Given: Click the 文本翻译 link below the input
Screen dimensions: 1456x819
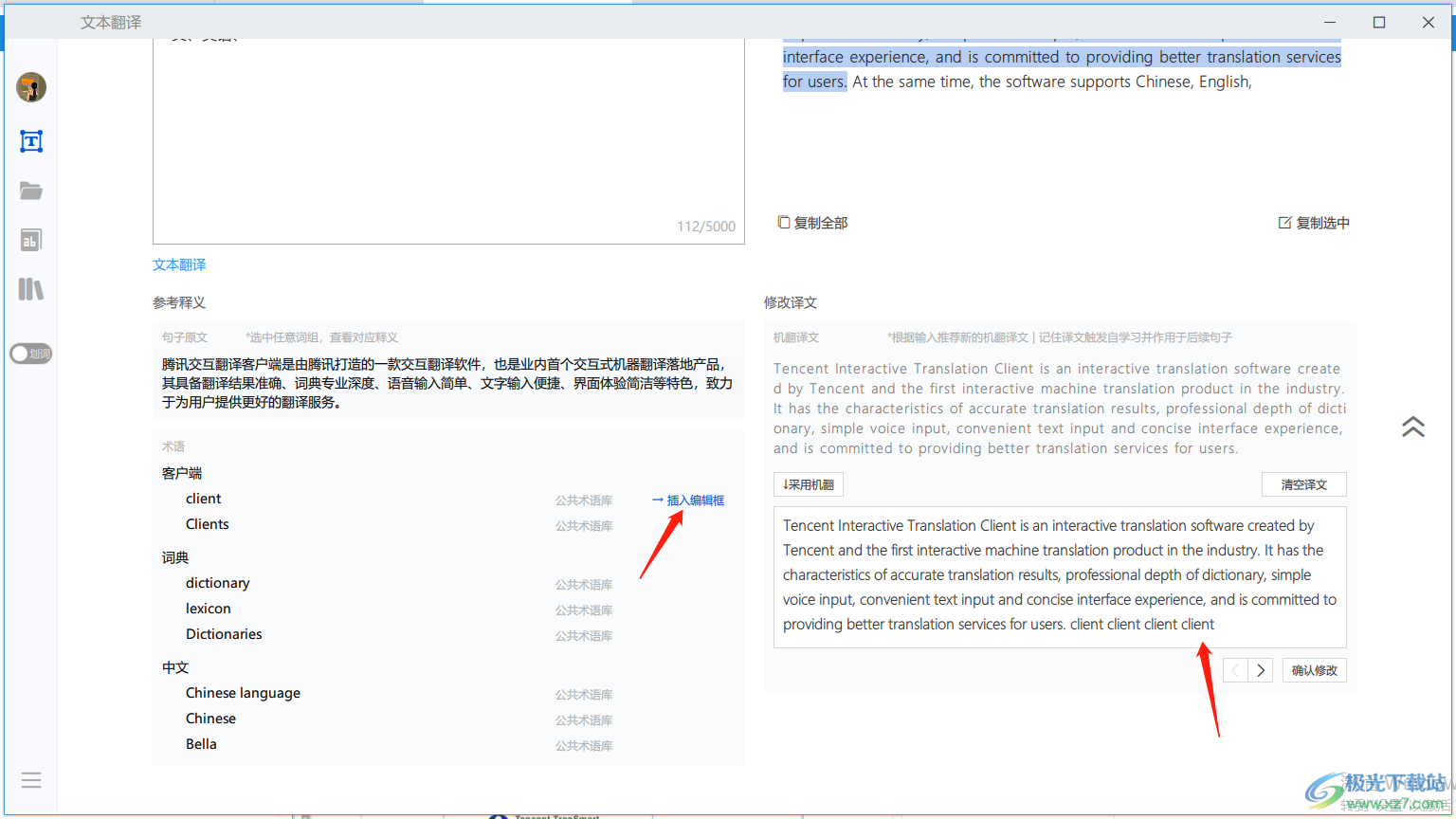Looking at the screenshot, I should [179, 264].
